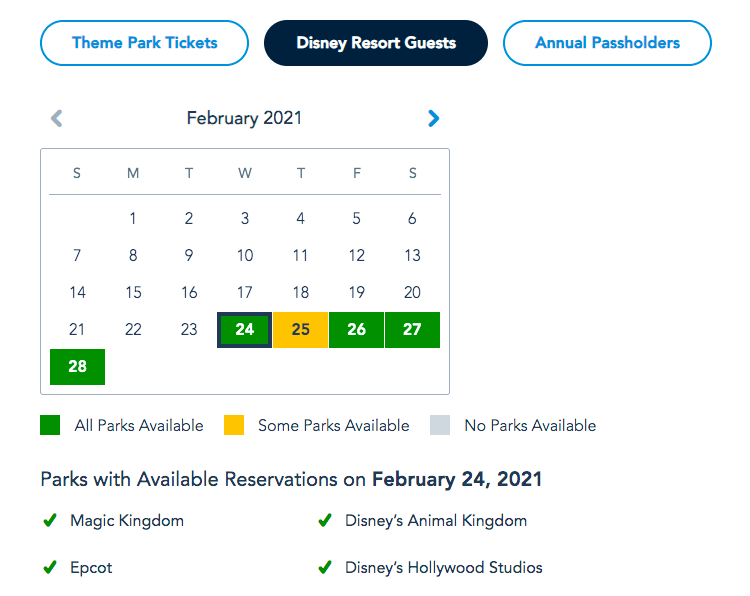This screenshot has height=596, width=750.
Task: Select the Disney Resort Guests tab
Action: pos(376,43)
